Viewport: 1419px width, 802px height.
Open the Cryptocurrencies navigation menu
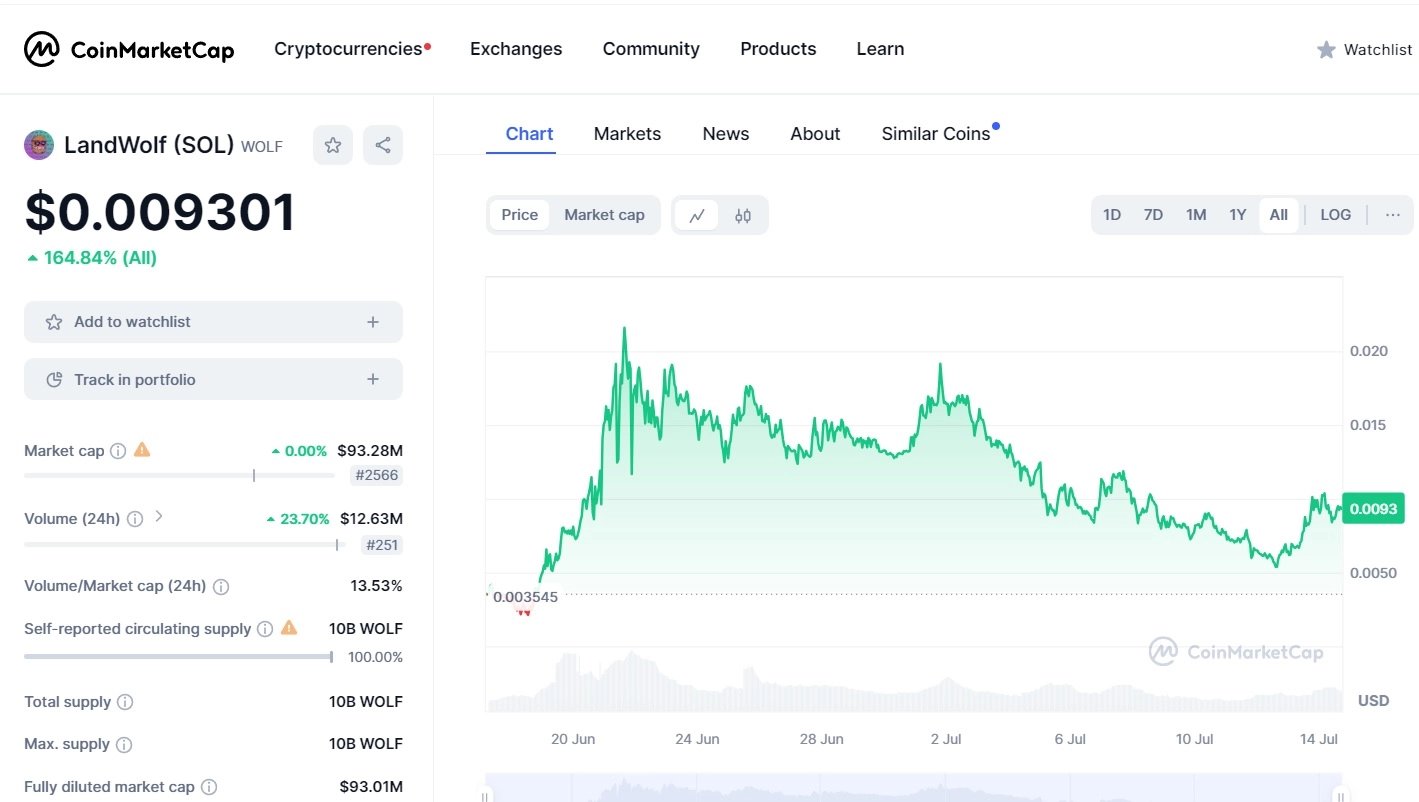click(348, 49)
